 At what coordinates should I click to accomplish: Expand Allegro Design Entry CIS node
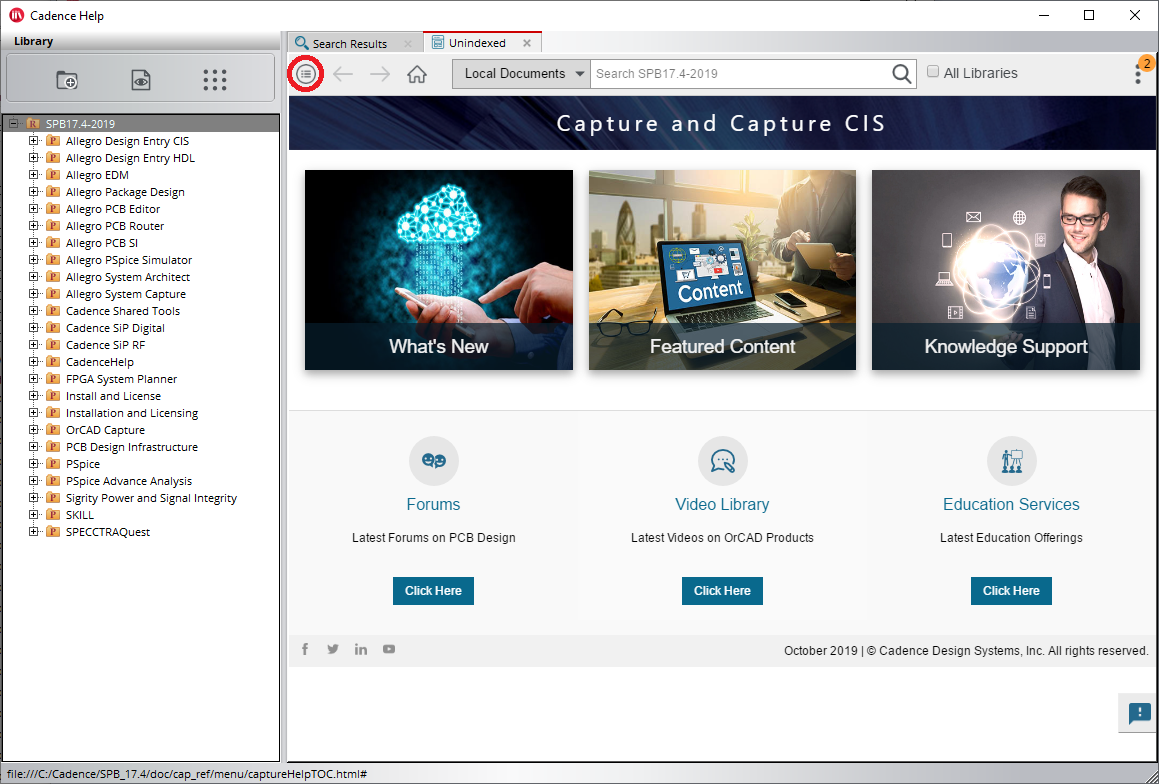point(33,140)
